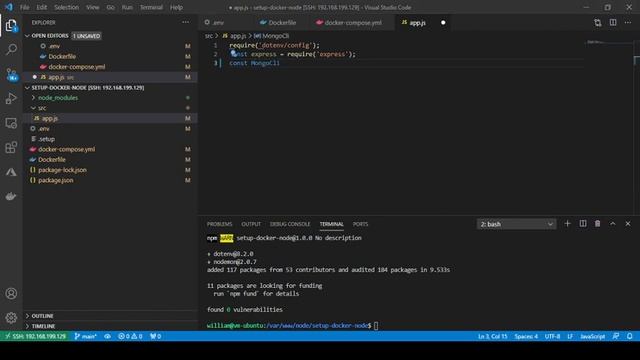Open .setup file in explorer tree
The height and width of the screenshot is (360, 640).
[110, 139]
